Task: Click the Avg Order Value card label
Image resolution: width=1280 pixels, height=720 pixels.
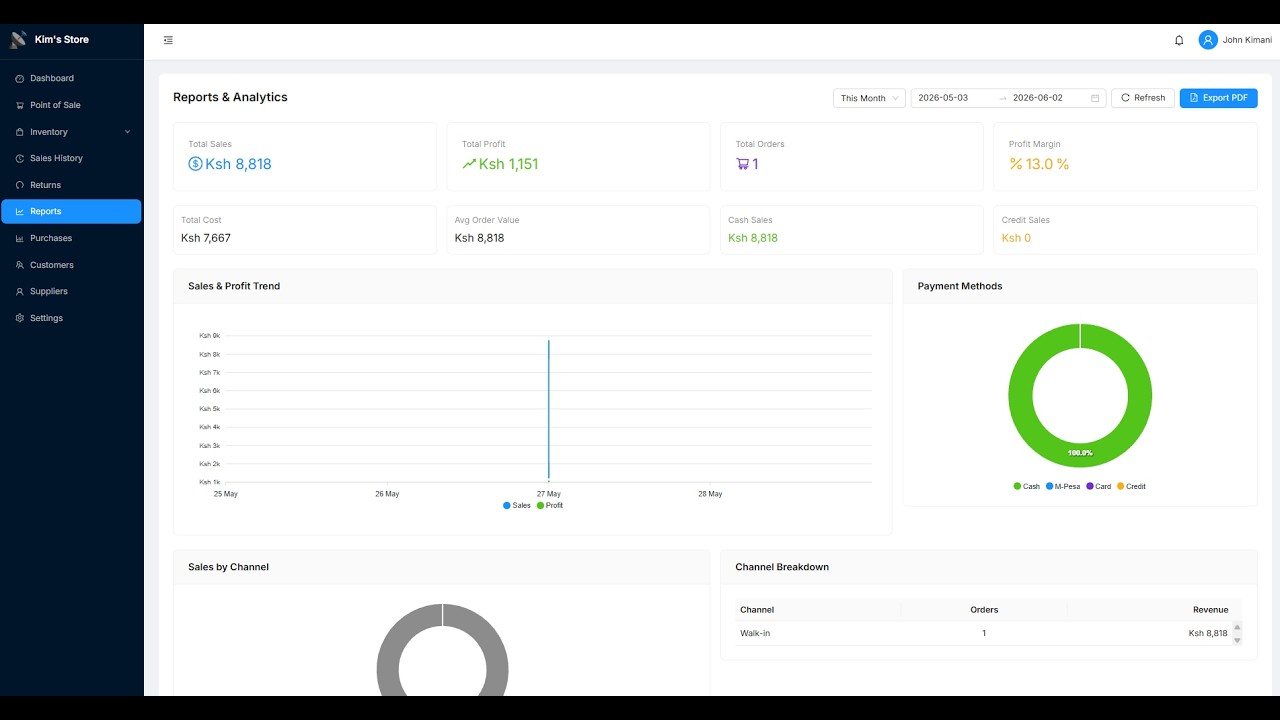Action: click(487, 220)
